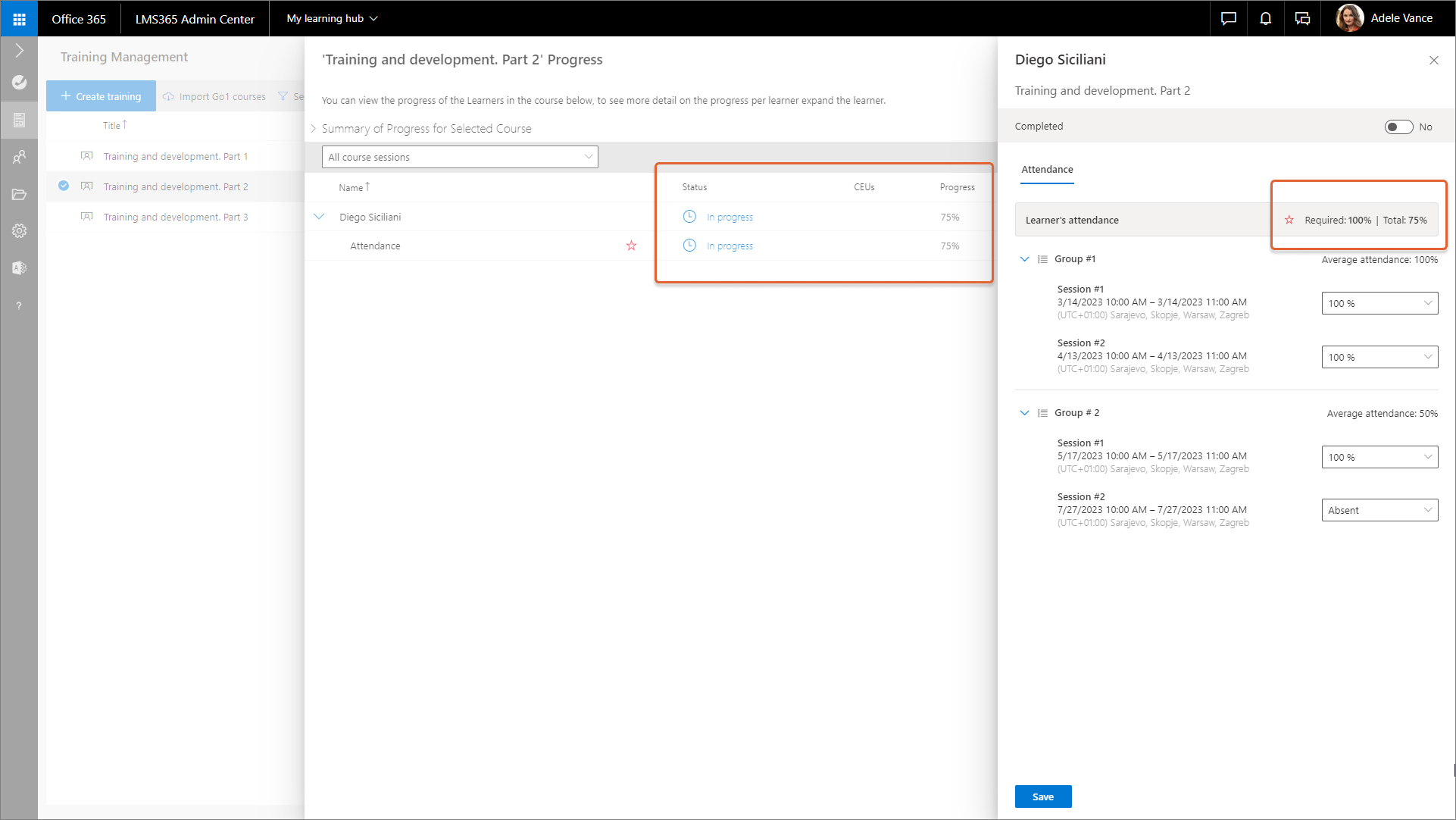Open the Office 365 app launcher waffle
Image resolution: width=1456 pixels, height=820 pixels.
(x=19, y=19)
